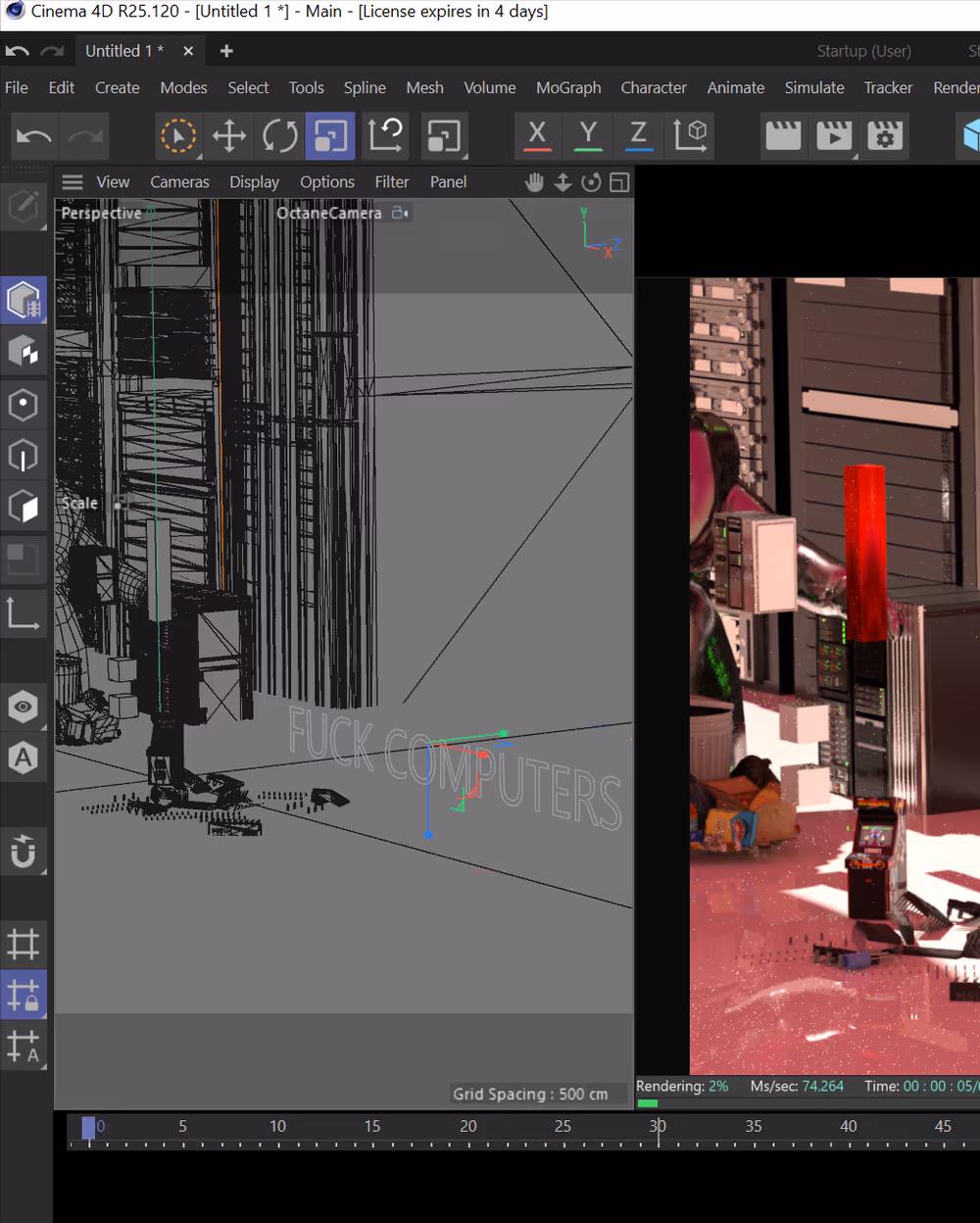Open the Cameras viewport menu
The height and width of the screenshot is (1223, 980).
179,182
